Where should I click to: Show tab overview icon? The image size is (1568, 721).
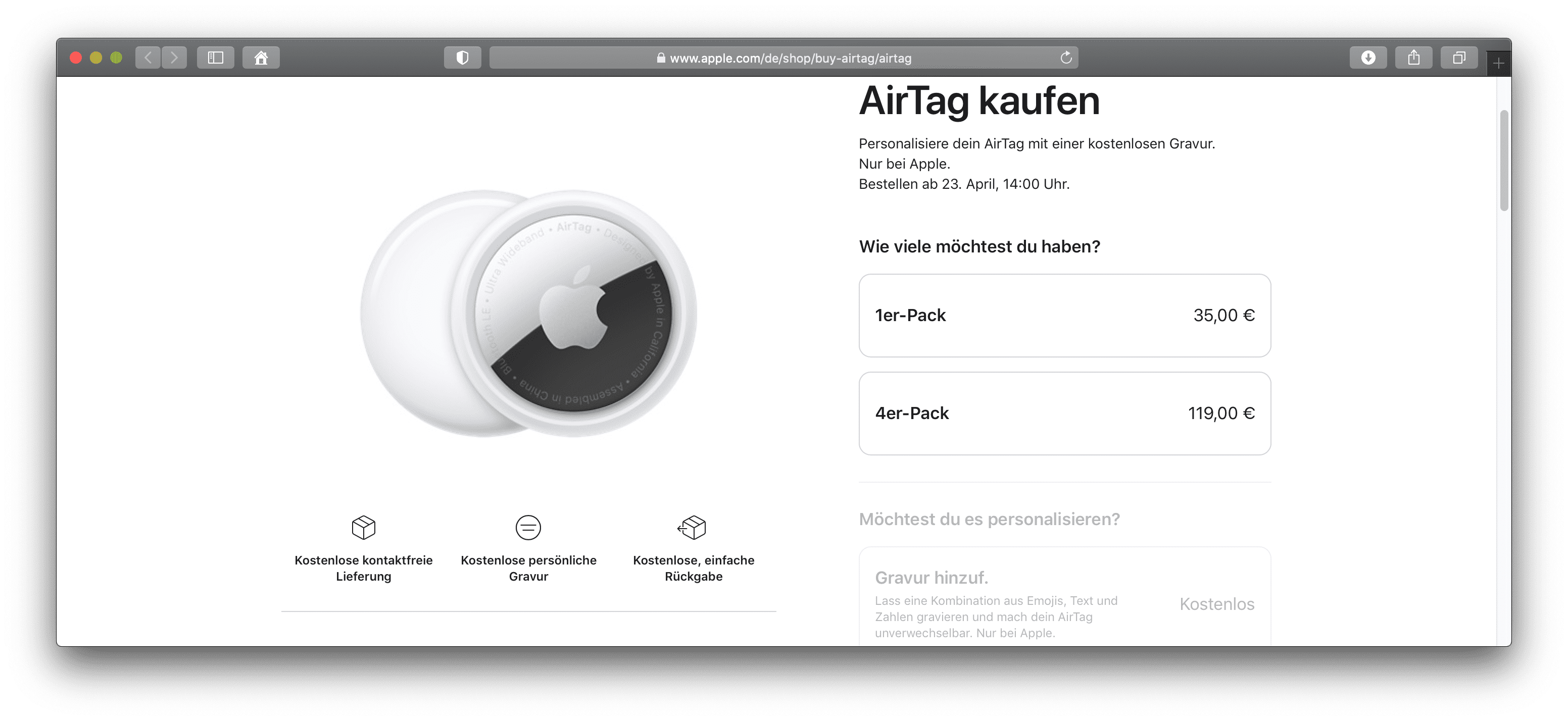(x=1459, y=58)
